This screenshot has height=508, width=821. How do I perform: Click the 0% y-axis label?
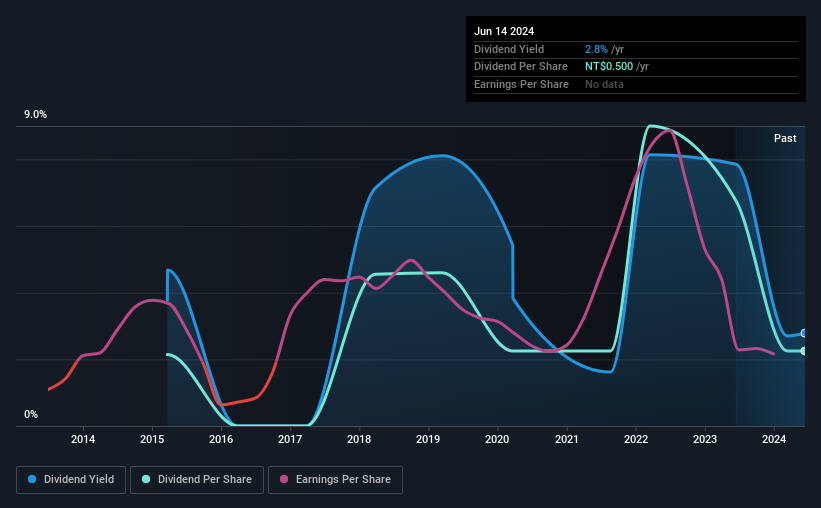point(31,414)
